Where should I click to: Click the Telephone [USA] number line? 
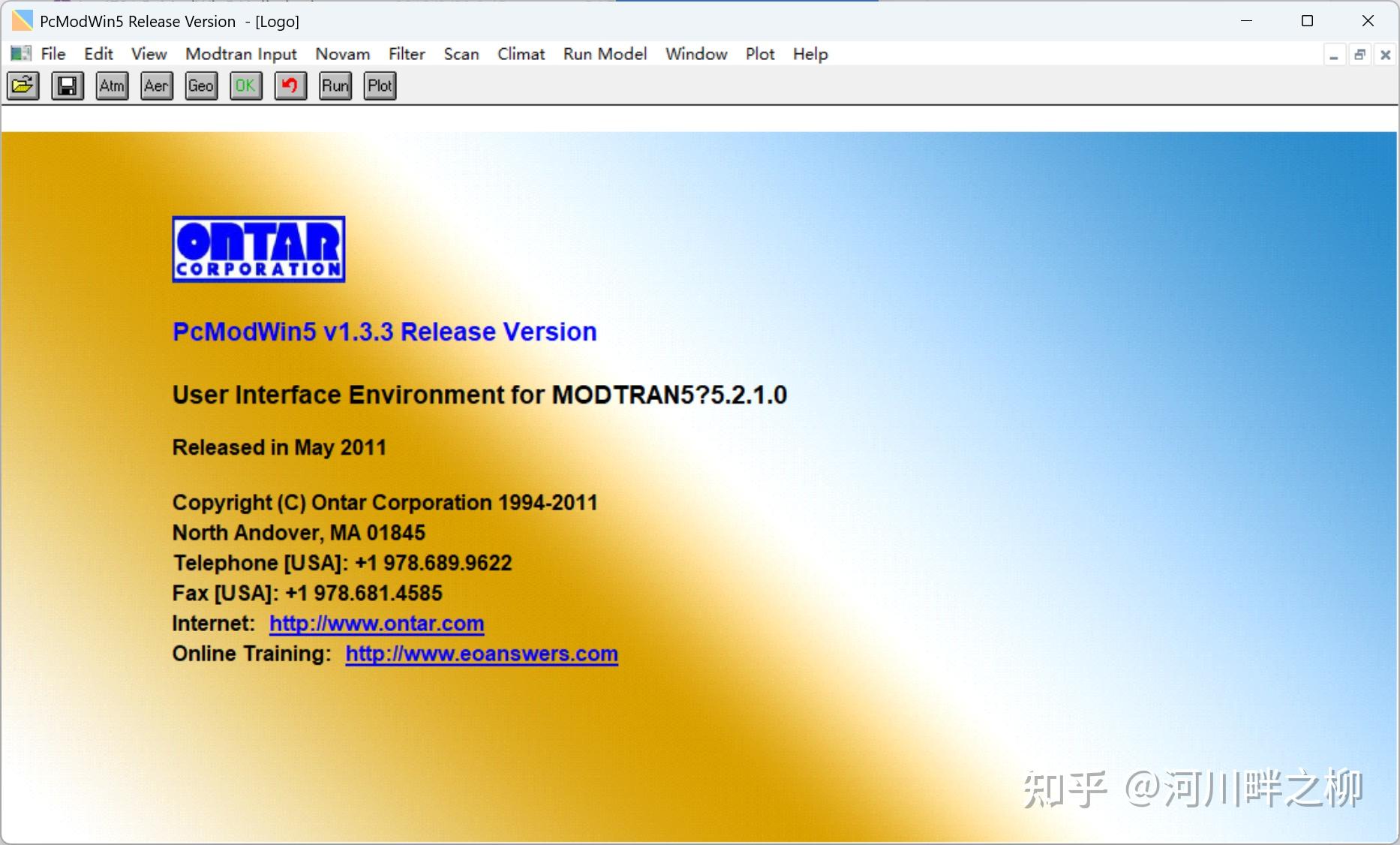342,563
